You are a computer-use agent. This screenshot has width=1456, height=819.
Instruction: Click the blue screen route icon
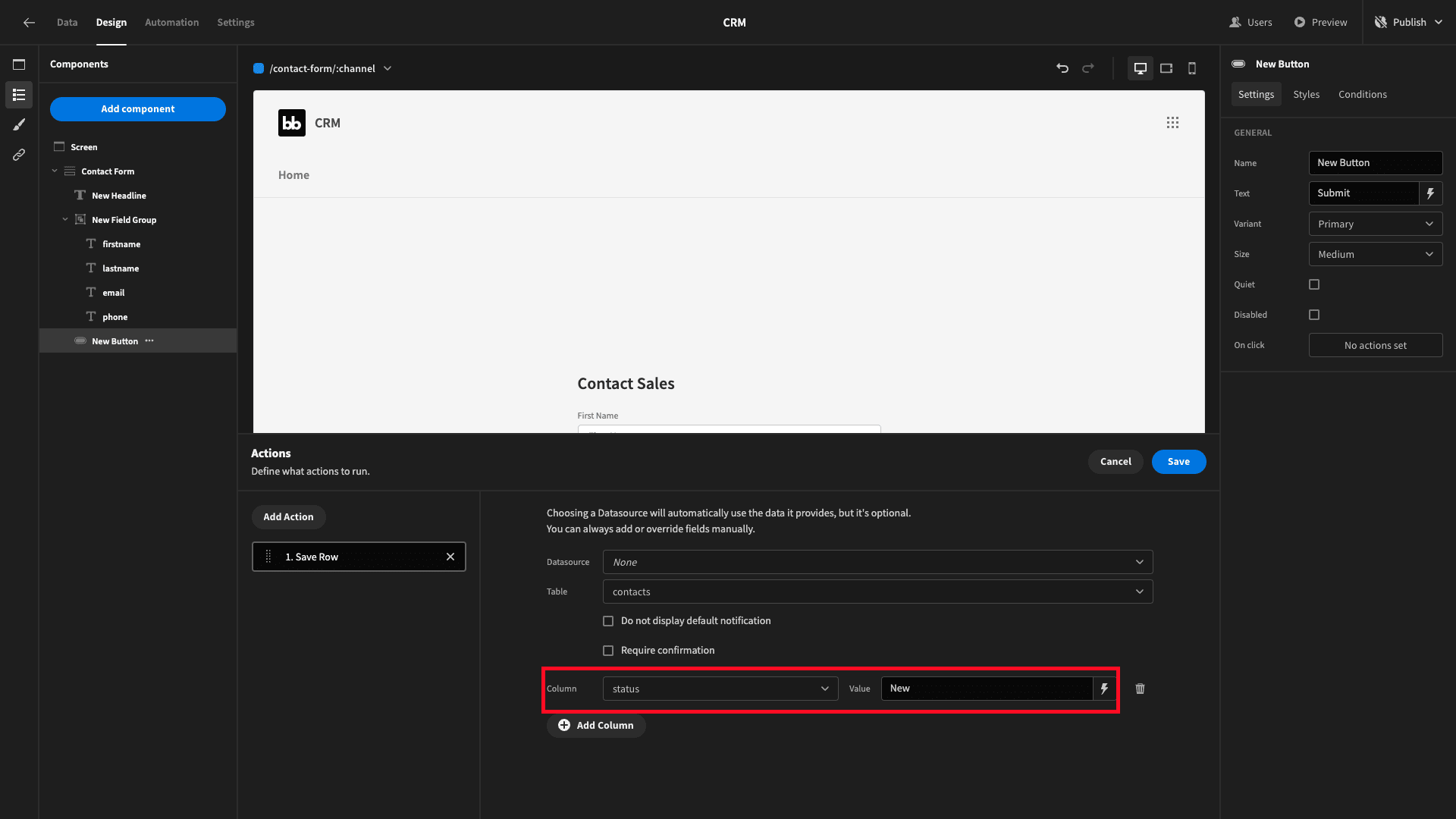(259, 68)
